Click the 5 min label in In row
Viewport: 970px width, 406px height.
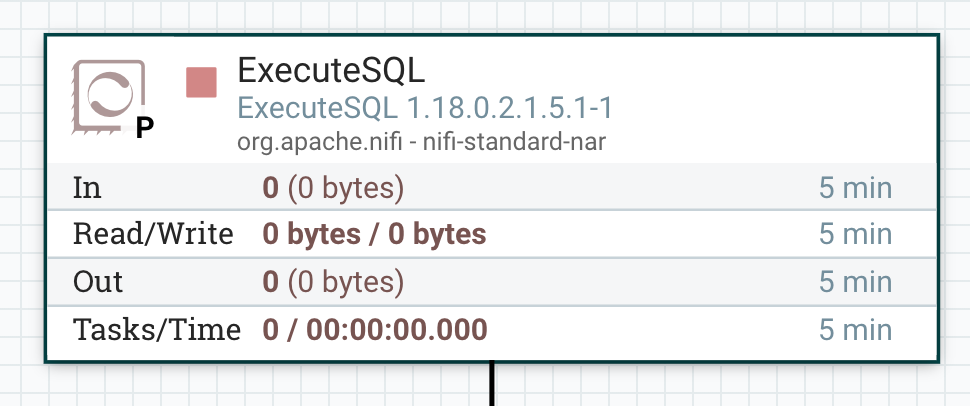855,187
